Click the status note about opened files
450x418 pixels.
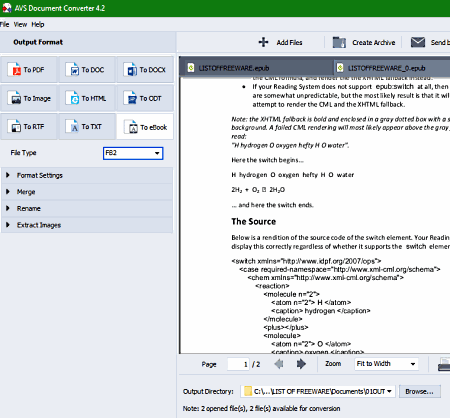click(x=261, y=409)
